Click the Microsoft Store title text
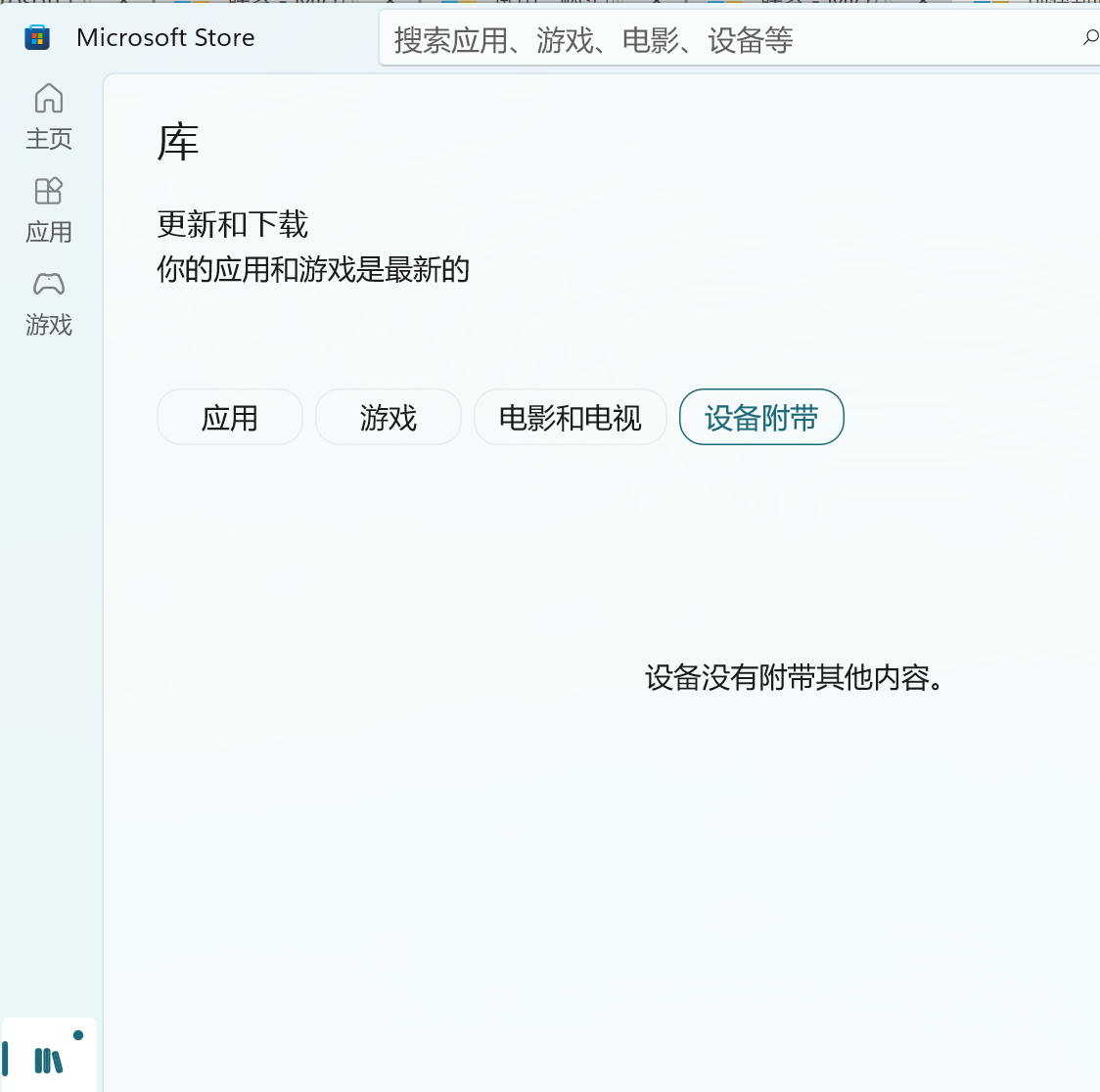Image resolution: width=1100 pixels, height=1092 pixels. (x=165, y=37)
